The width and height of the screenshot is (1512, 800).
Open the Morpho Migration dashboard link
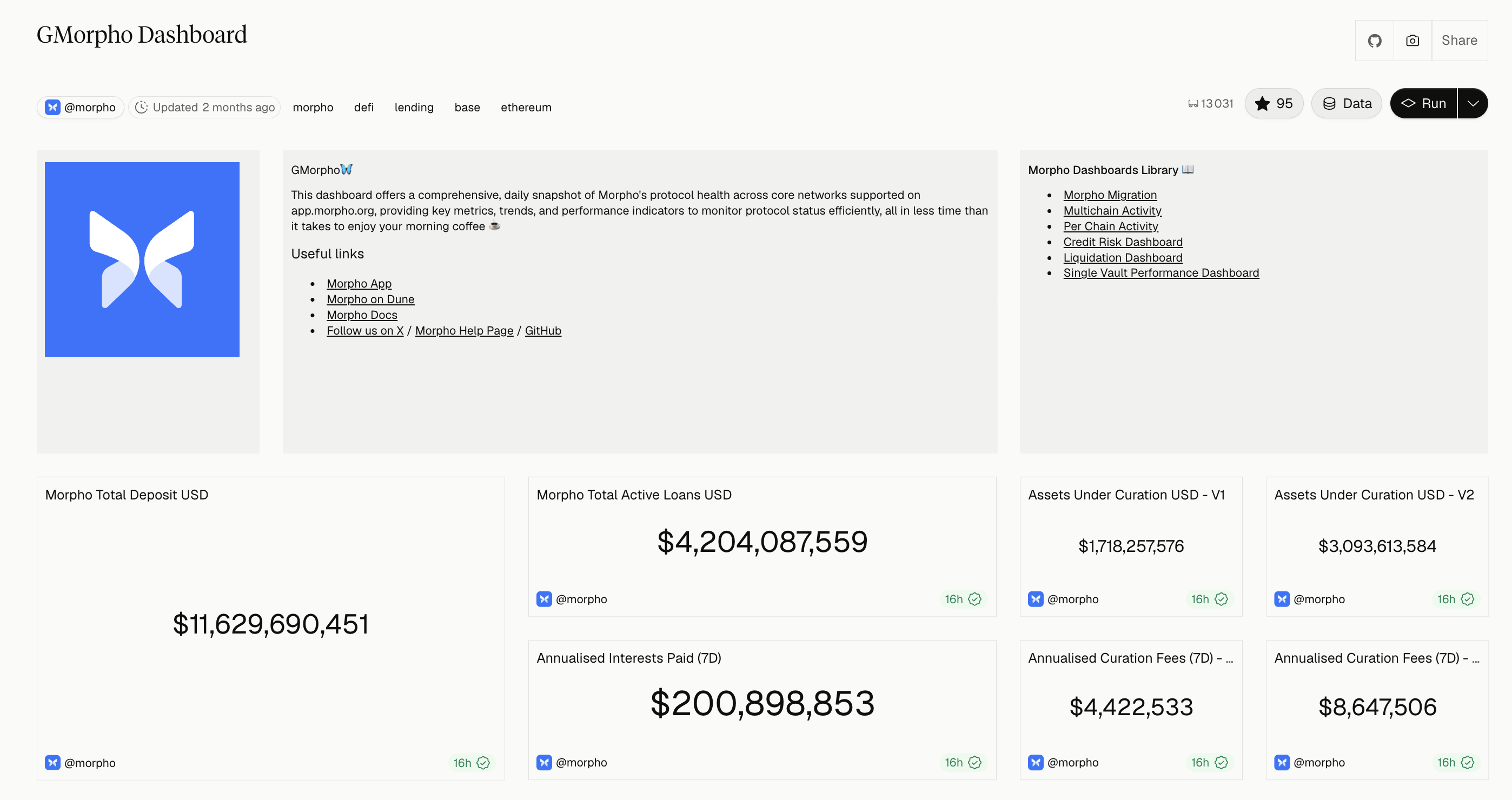click(1110, 195)
